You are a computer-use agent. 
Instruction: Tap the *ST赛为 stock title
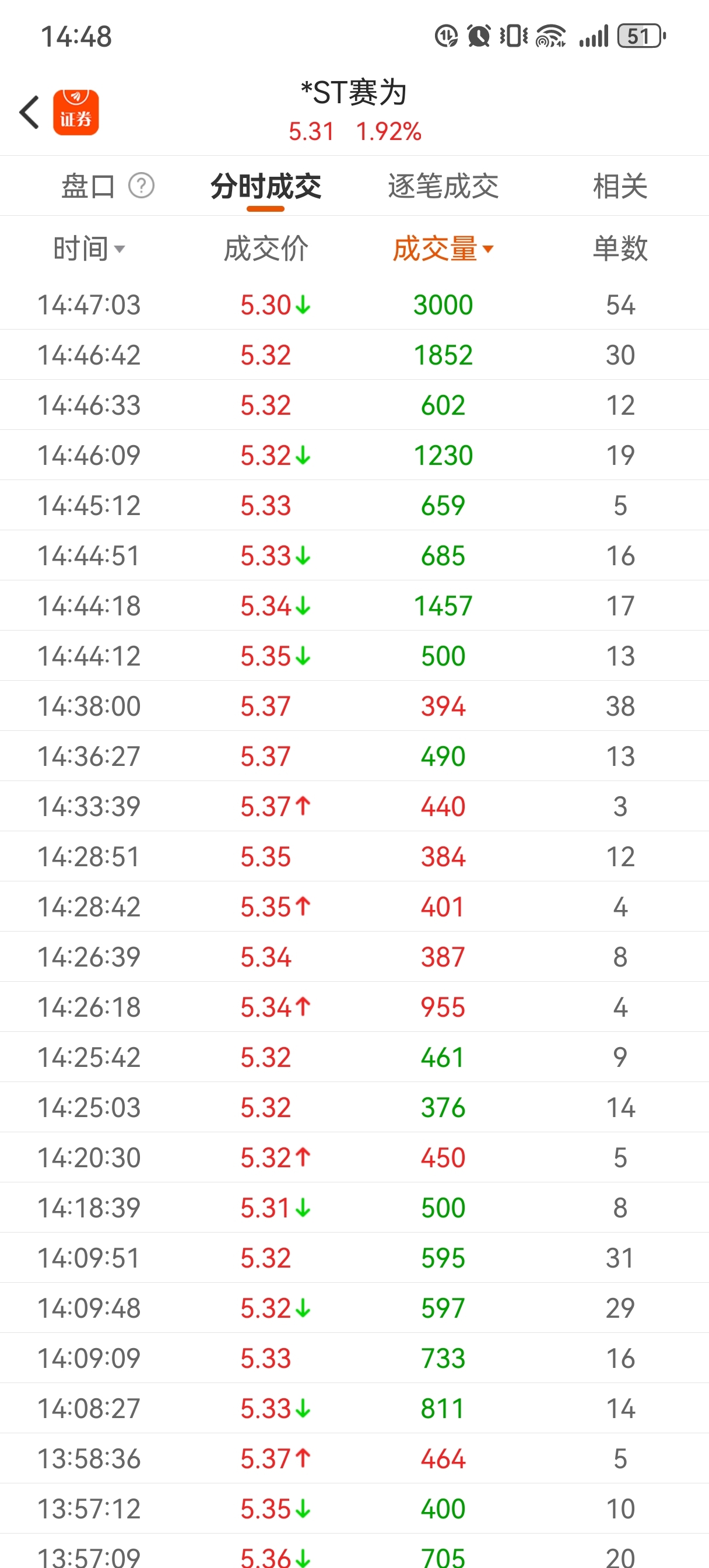tap(354, 93)
